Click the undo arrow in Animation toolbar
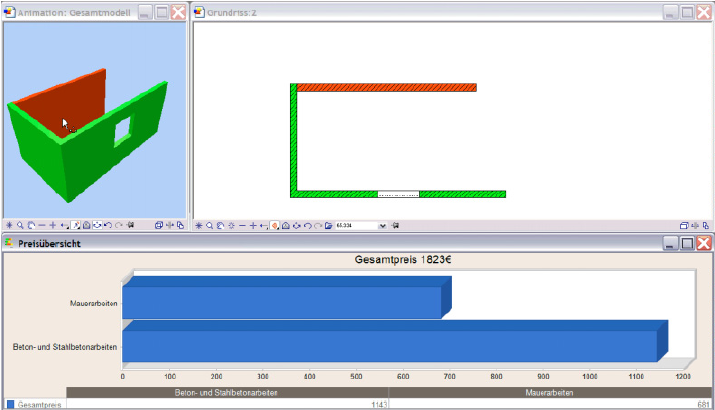The height and width of the screenshot is (410, 715). click(x=108, y=226)
